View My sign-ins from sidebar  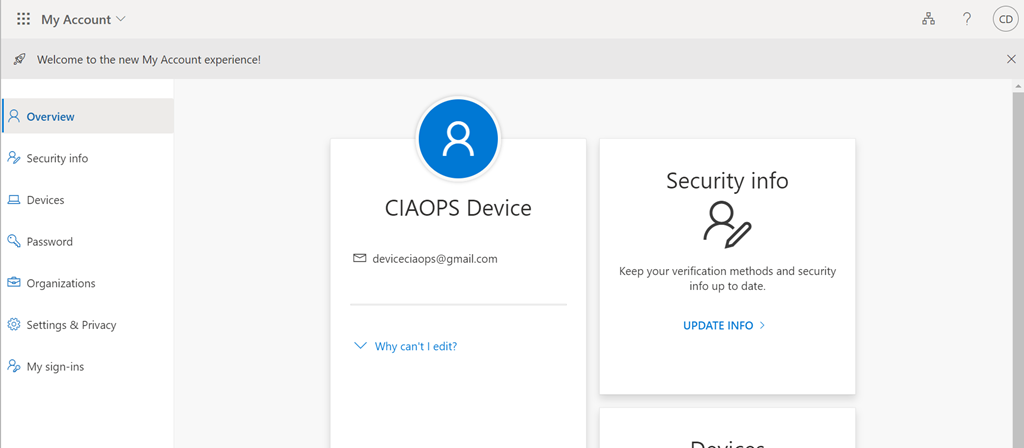[55, 367]
